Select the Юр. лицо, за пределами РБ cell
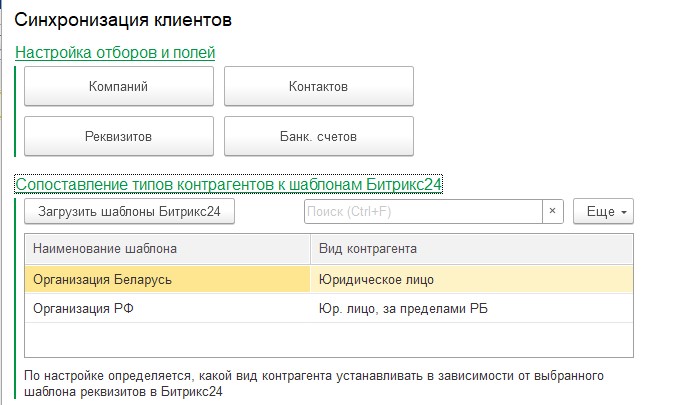 coord(472,308)
